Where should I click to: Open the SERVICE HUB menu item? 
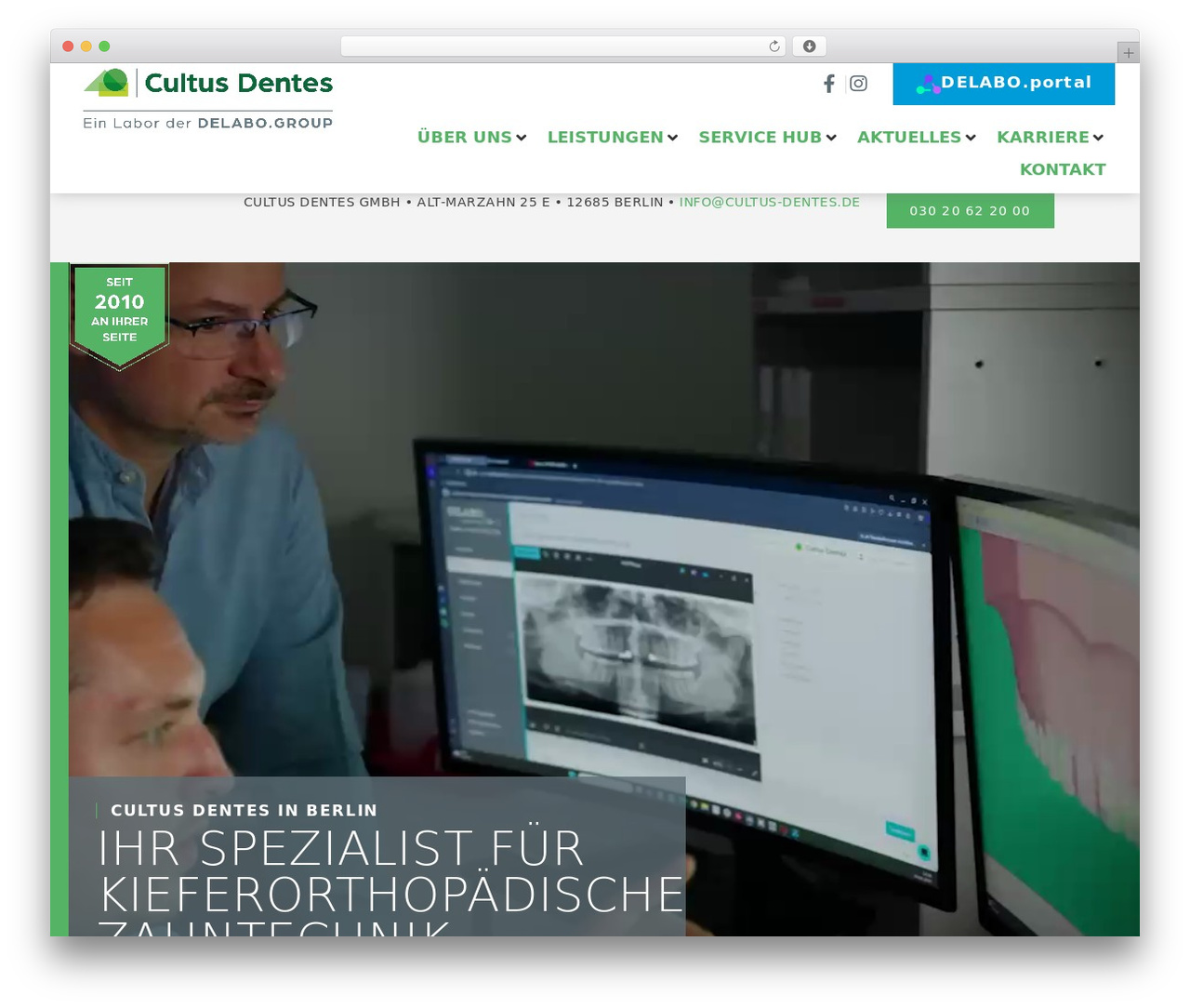(x=760, y=138)
